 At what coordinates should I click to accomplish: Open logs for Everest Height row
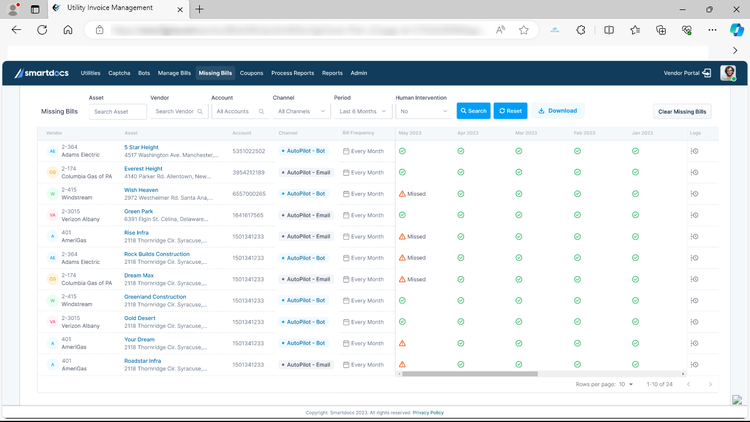(x=695, y=172)
